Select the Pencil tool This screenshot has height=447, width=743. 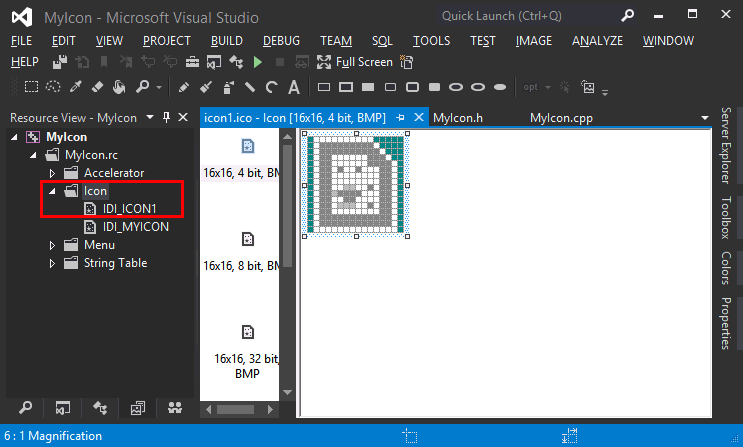183,87
